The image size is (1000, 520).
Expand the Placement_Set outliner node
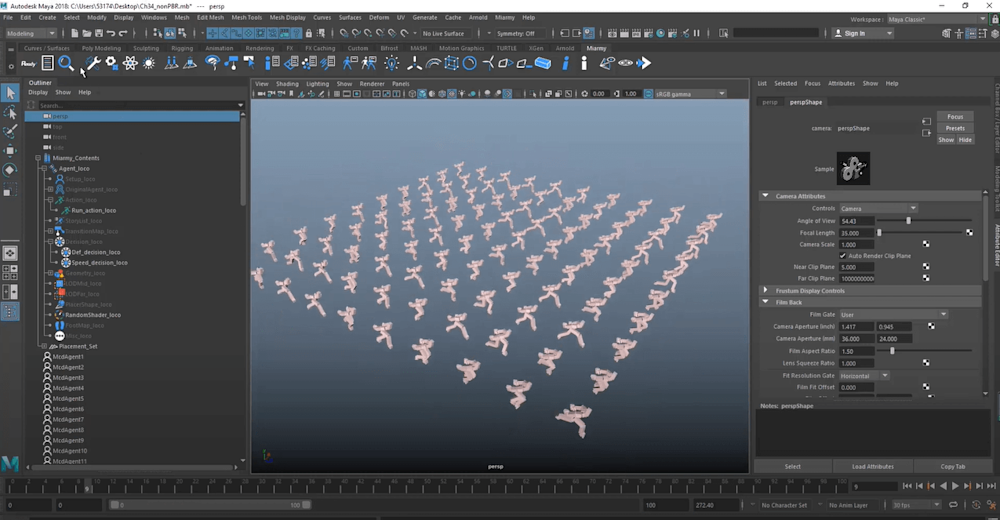coord(45,346)
